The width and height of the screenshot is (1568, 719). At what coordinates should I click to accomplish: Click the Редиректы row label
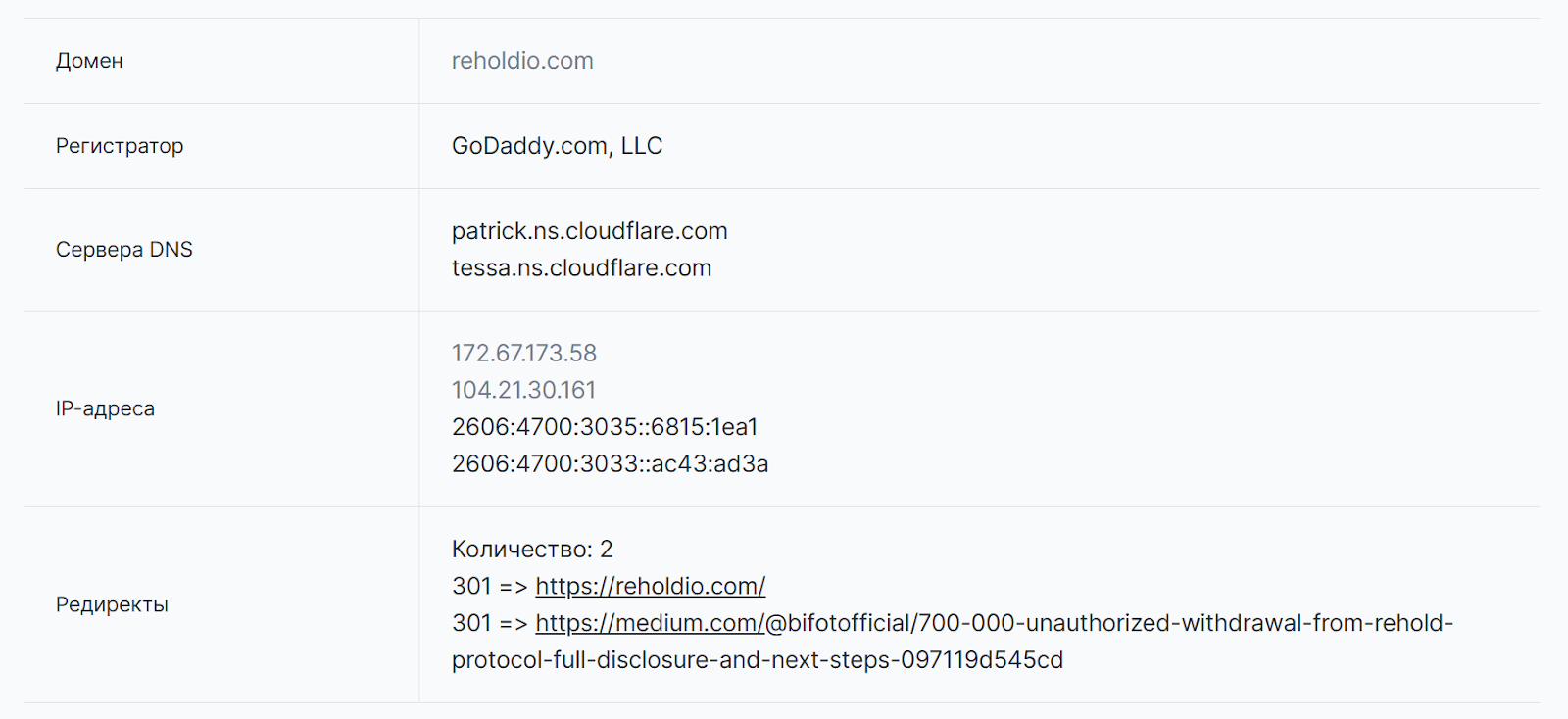point(112,604)
